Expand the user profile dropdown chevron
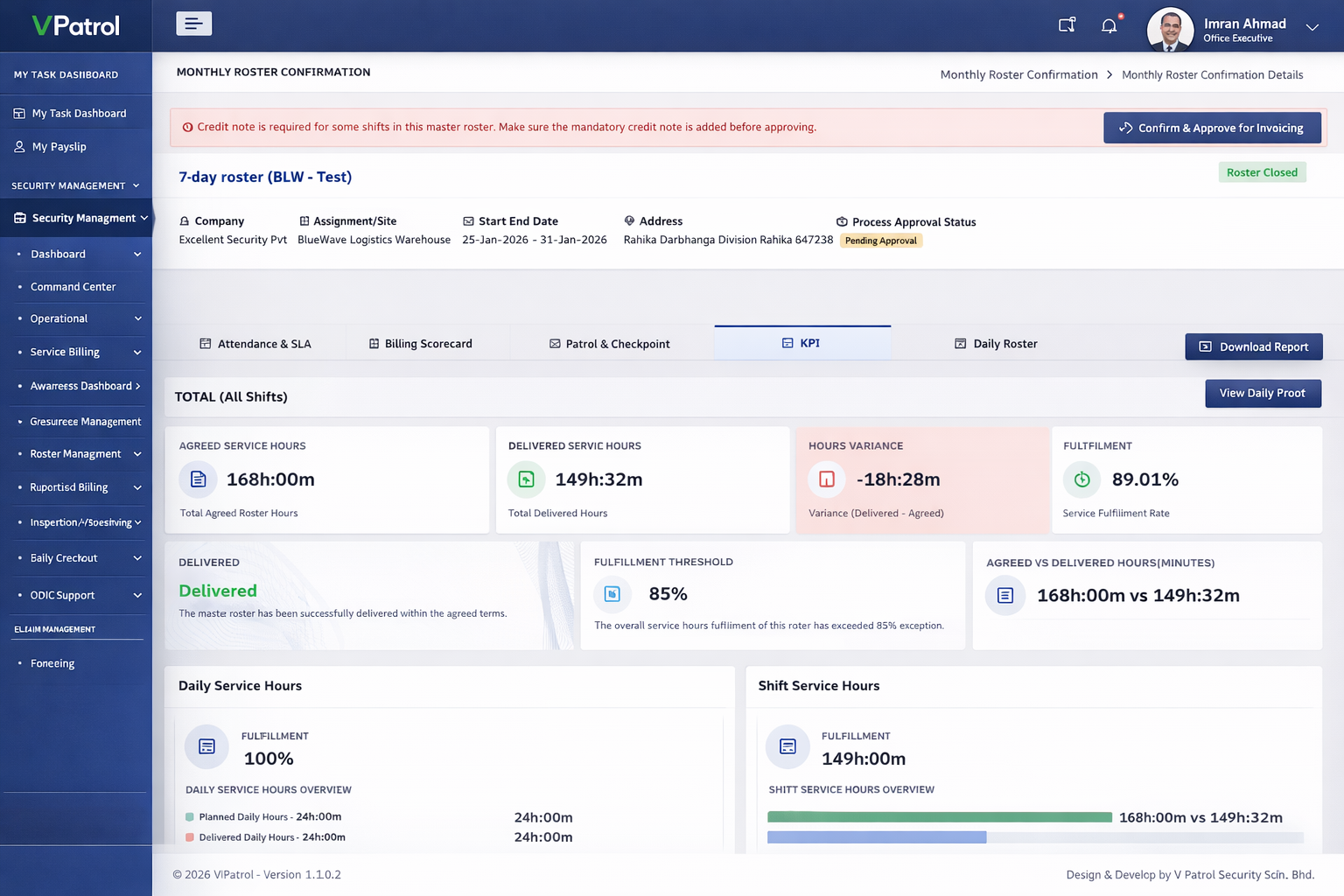 click(1312, 27)
